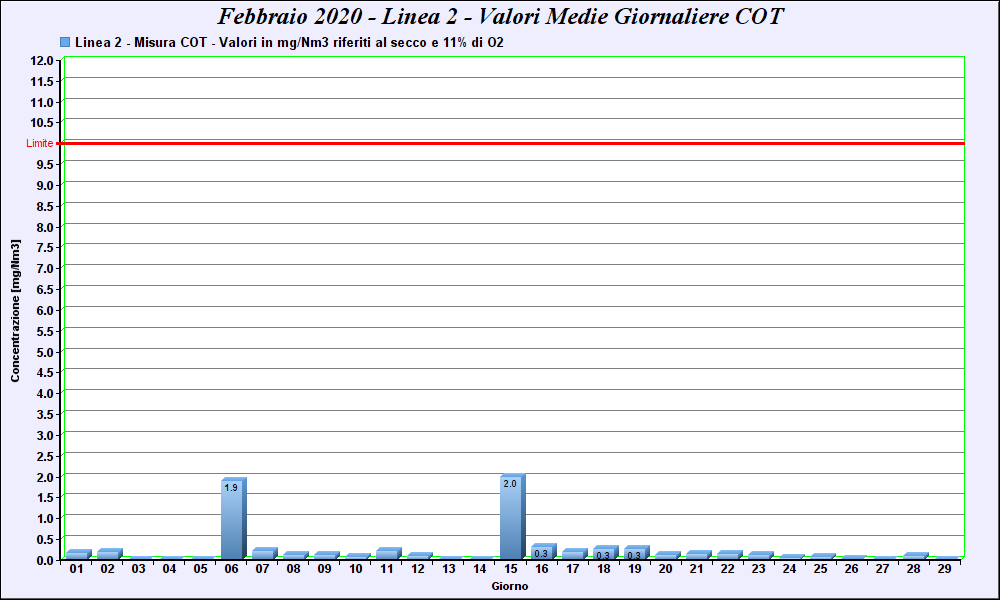Click the day 28 bar
1000x600 pixels.
pyautogui.click(x=916, y=556)
